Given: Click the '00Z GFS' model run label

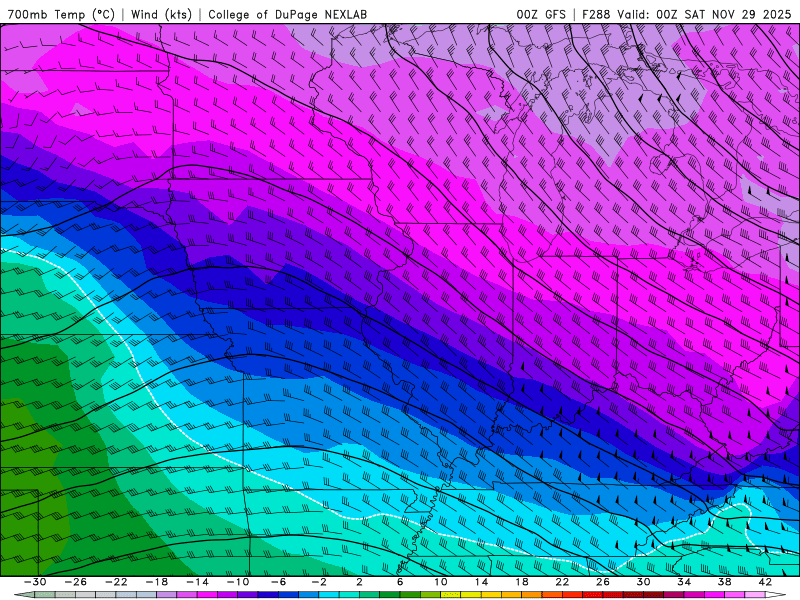Looking at the screenshot, I should point(541,14).
